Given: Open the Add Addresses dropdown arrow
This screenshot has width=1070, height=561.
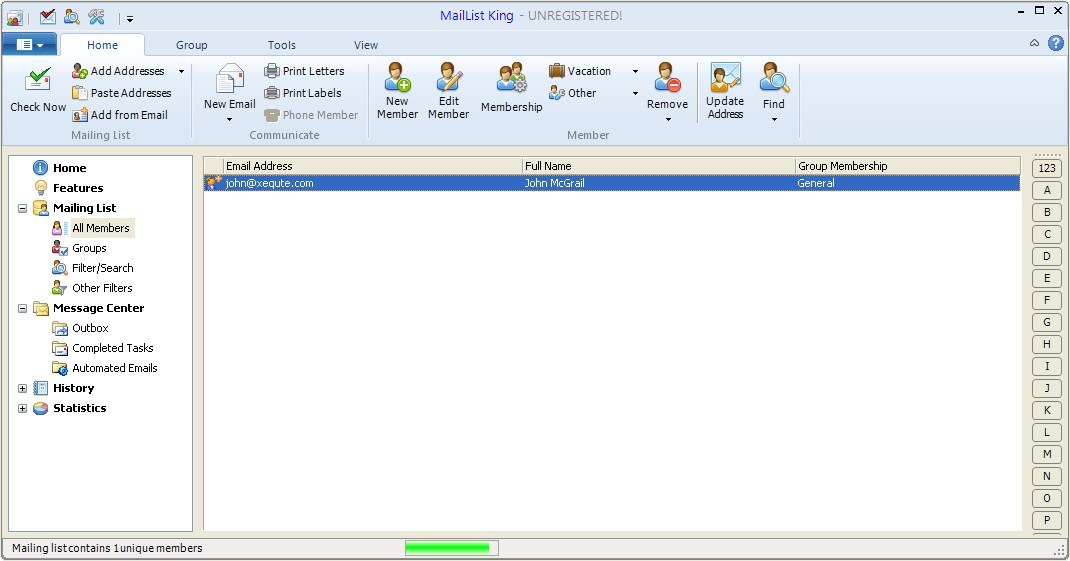Looking at the screenshot, I should click(x=182, y=71).
